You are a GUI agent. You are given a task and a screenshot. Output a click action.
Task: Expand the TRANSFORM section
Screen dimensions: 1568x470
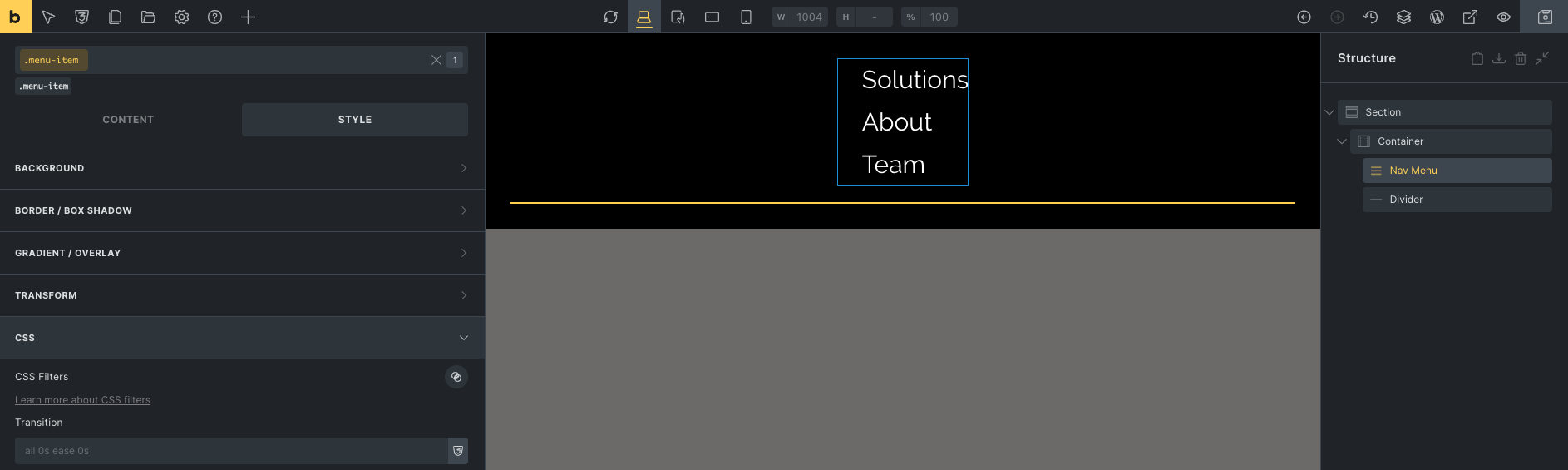coord(242,295)
